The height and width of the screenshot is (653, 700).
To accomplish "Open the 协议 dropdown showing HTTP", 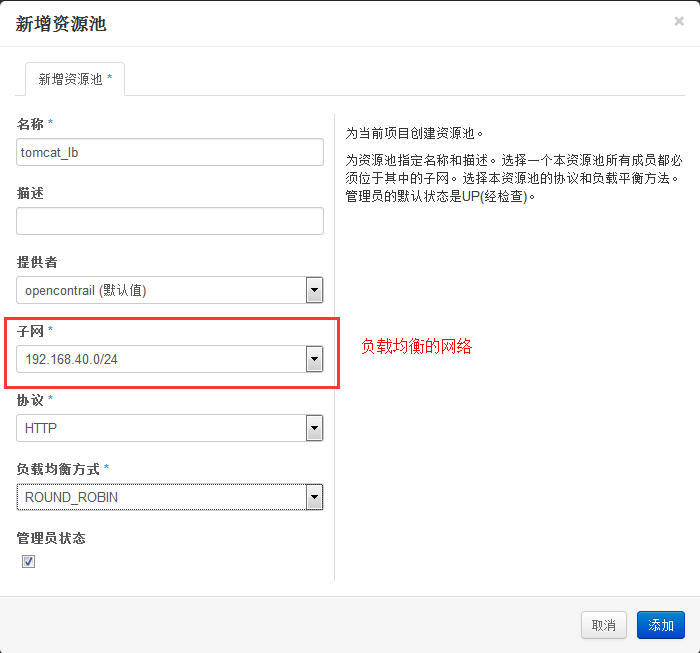I will click(170, 428).
